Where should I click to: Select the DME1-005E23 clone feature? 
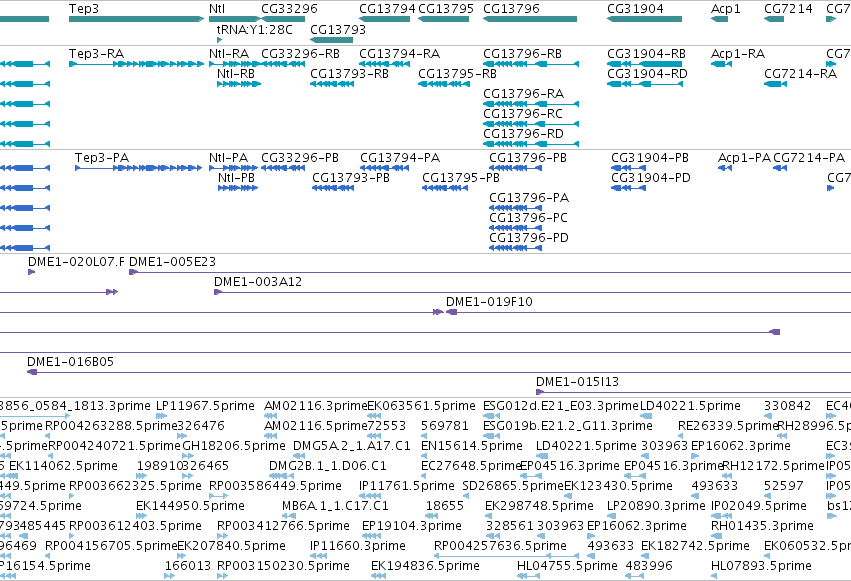490,272
